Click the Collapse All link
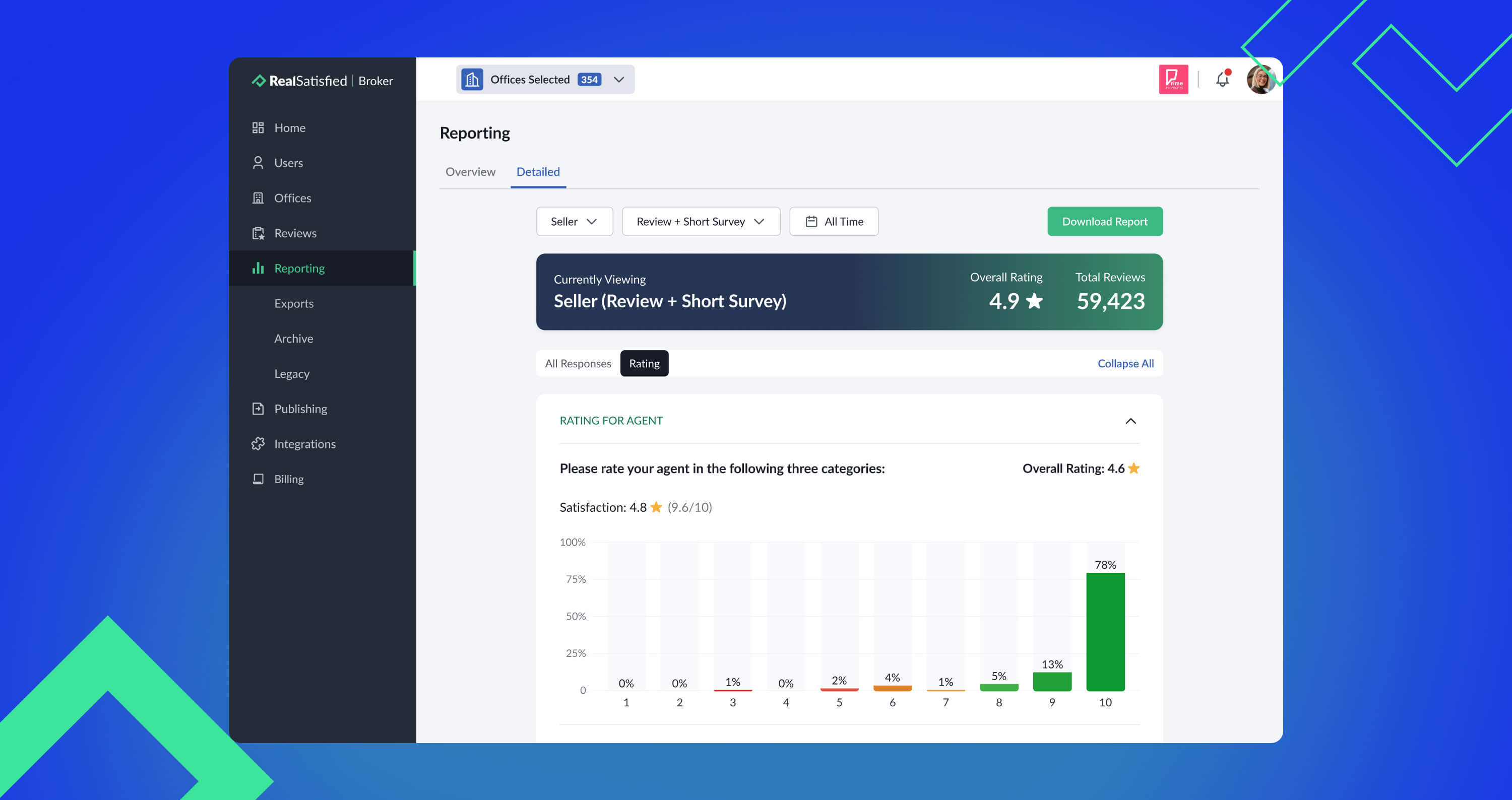Image resolution: width=1512 pixels, height=800 pixels. tap(1125, 364)
